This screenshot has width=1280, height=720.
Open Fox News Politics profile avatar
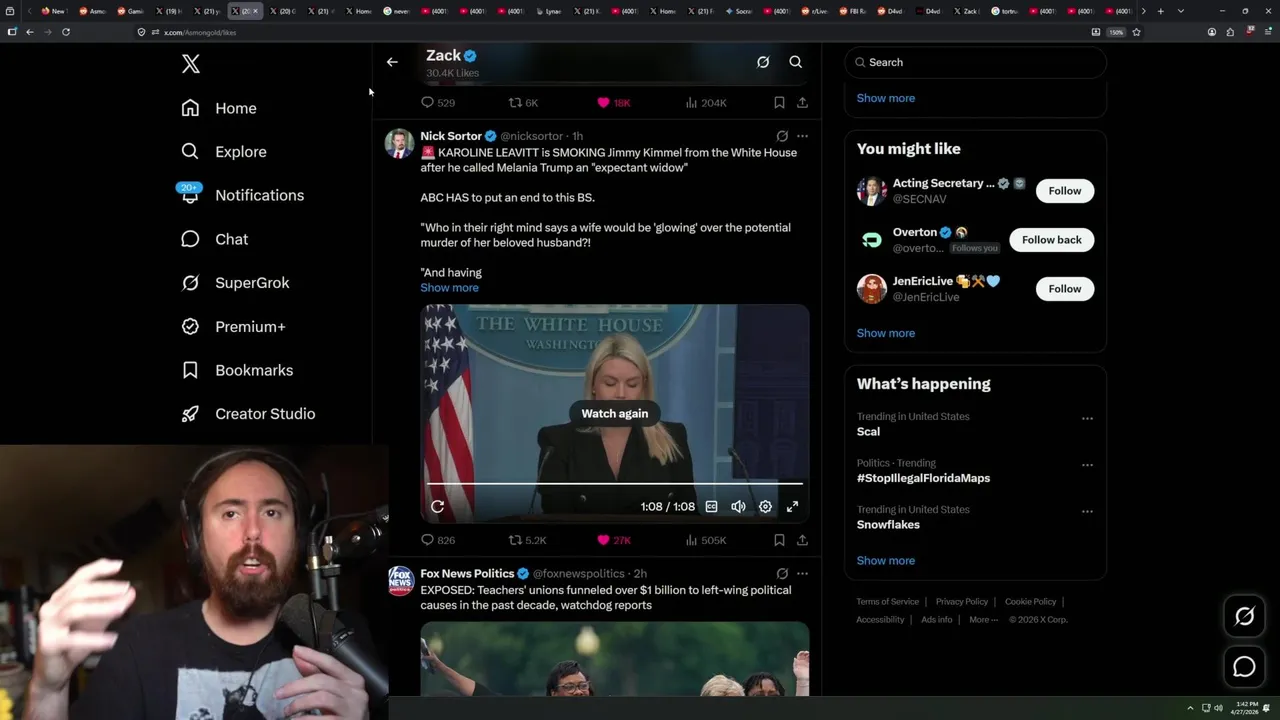pos(400,581)
